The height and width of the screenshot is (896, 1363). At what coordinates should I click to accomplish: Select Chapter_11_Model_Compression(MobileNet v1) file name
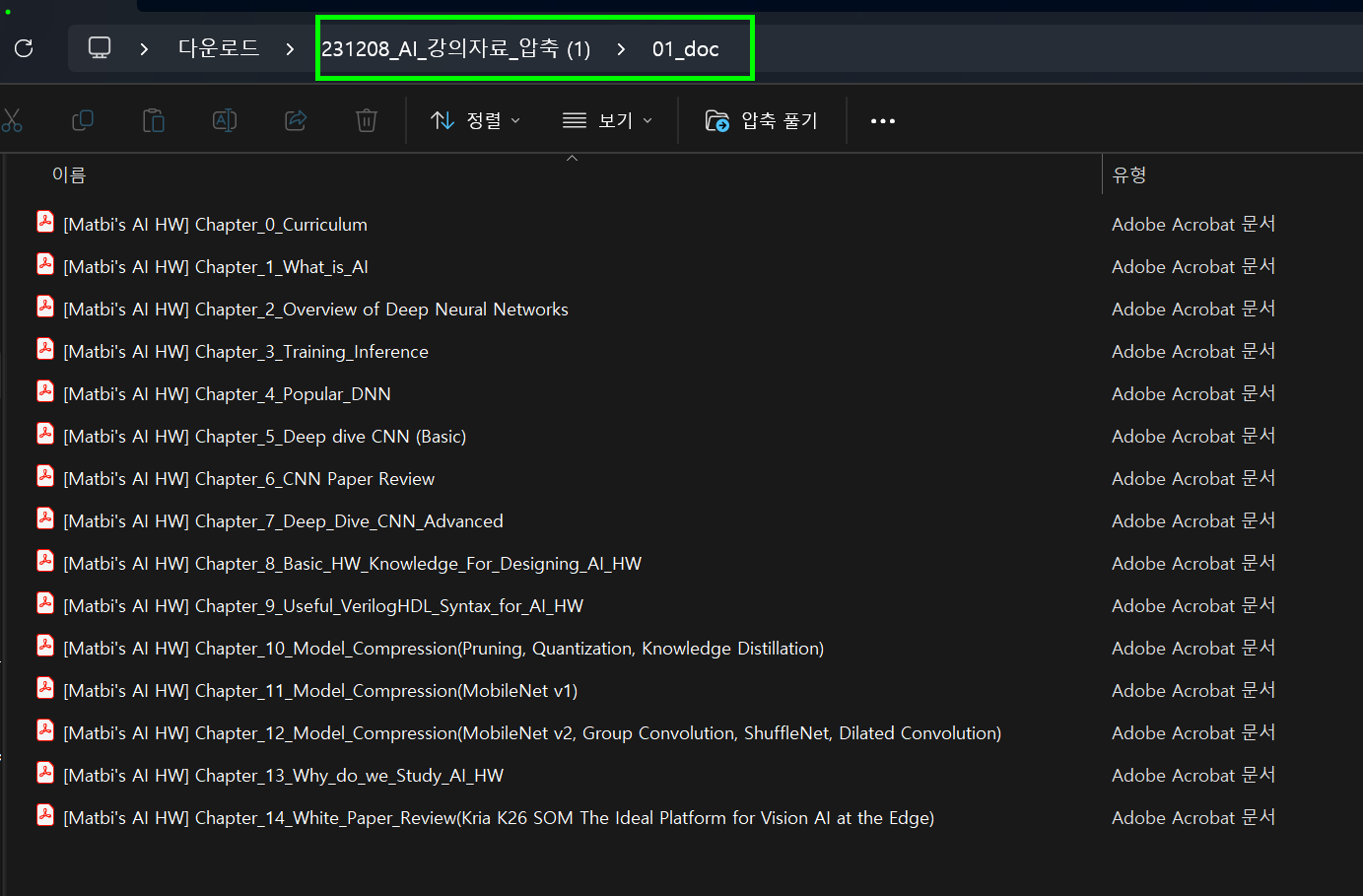click(x=320, y=691)
